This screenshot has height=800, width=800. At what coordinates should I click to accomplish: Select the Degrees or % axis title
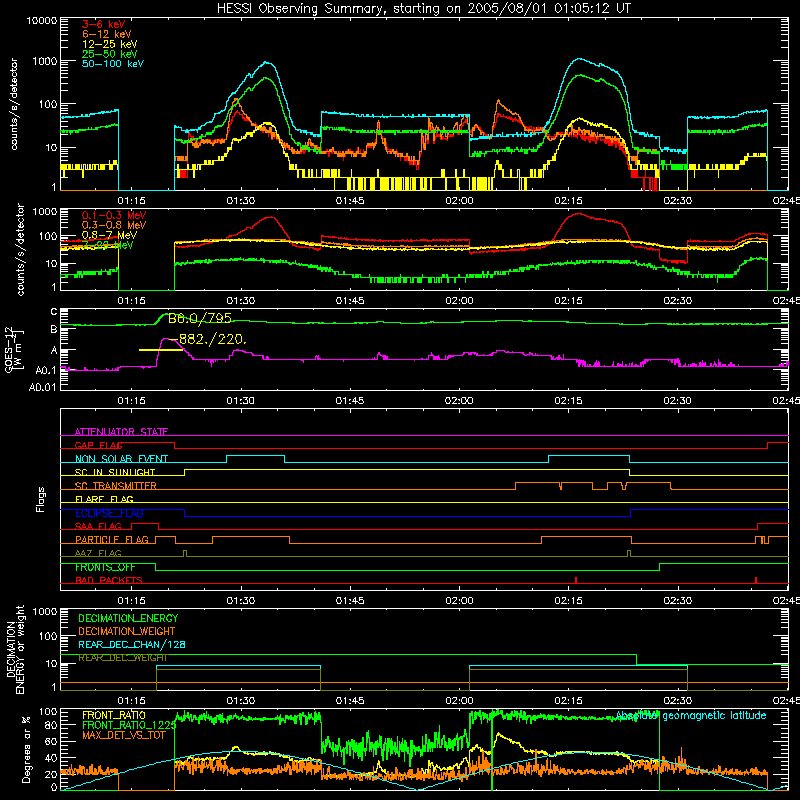coord(26,749)
